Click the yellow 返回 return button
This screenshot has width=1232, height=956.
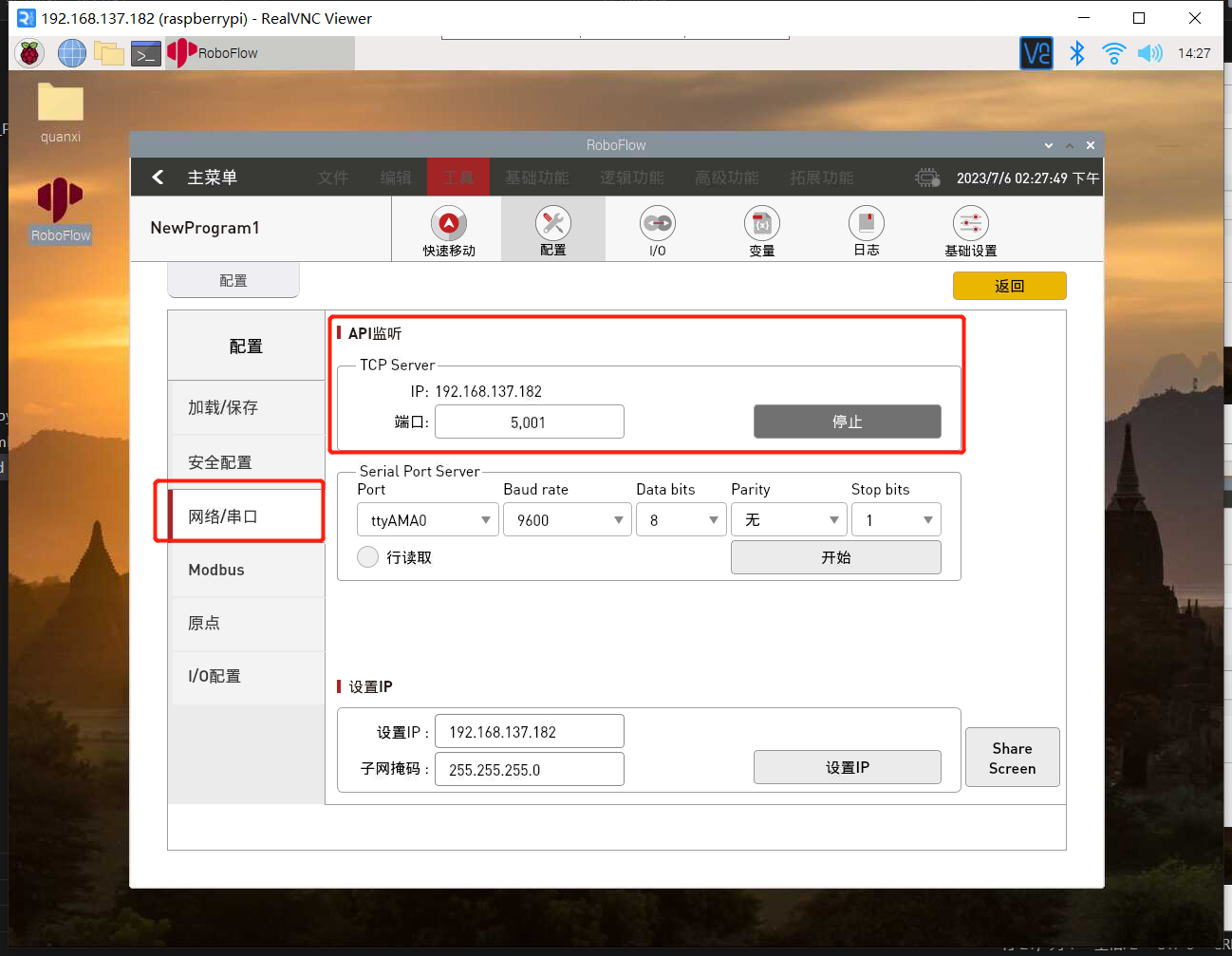point(1009,285)
